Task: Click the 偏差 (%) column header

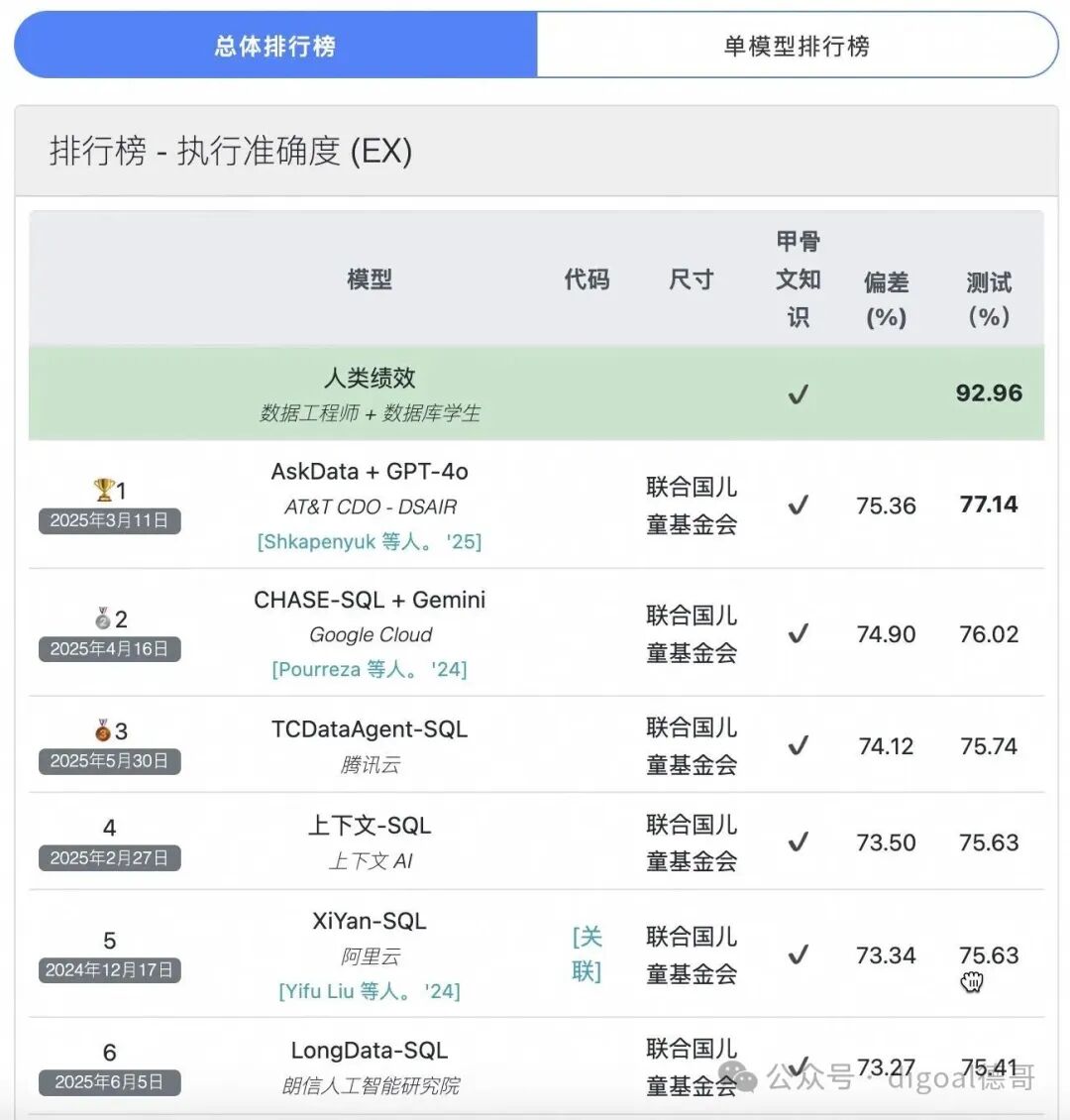Action: click(886, 298)
